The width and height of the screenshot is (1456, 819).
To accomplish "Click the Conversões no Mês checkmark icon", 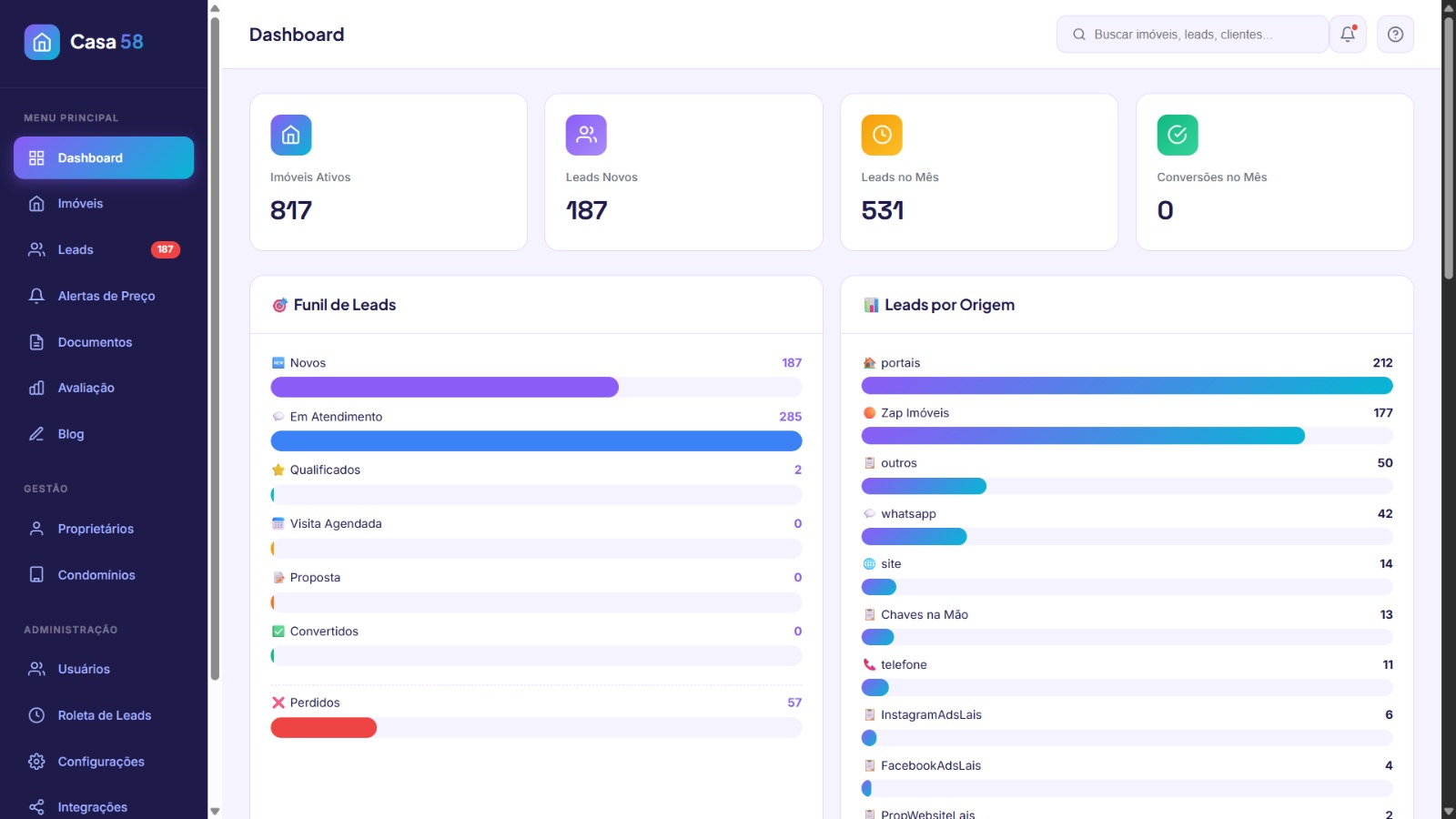I will (1177, 136).
